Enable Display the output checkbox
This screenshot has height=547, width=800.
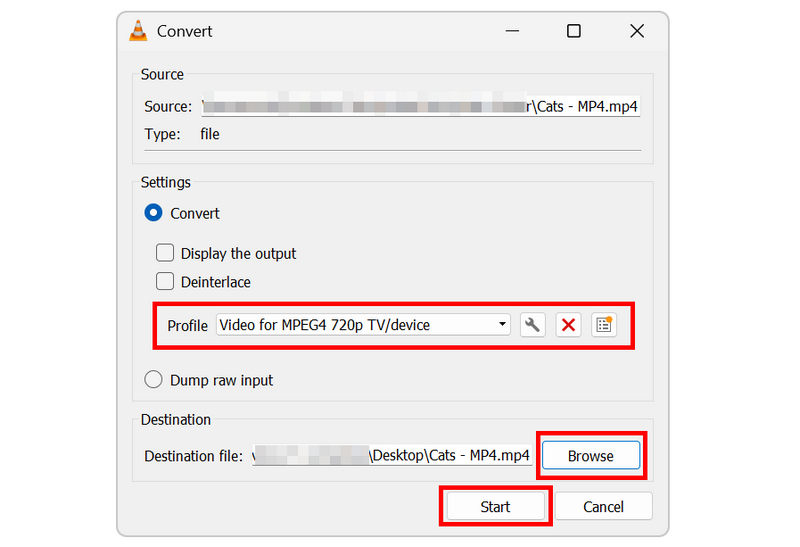(x=165, y=253)
